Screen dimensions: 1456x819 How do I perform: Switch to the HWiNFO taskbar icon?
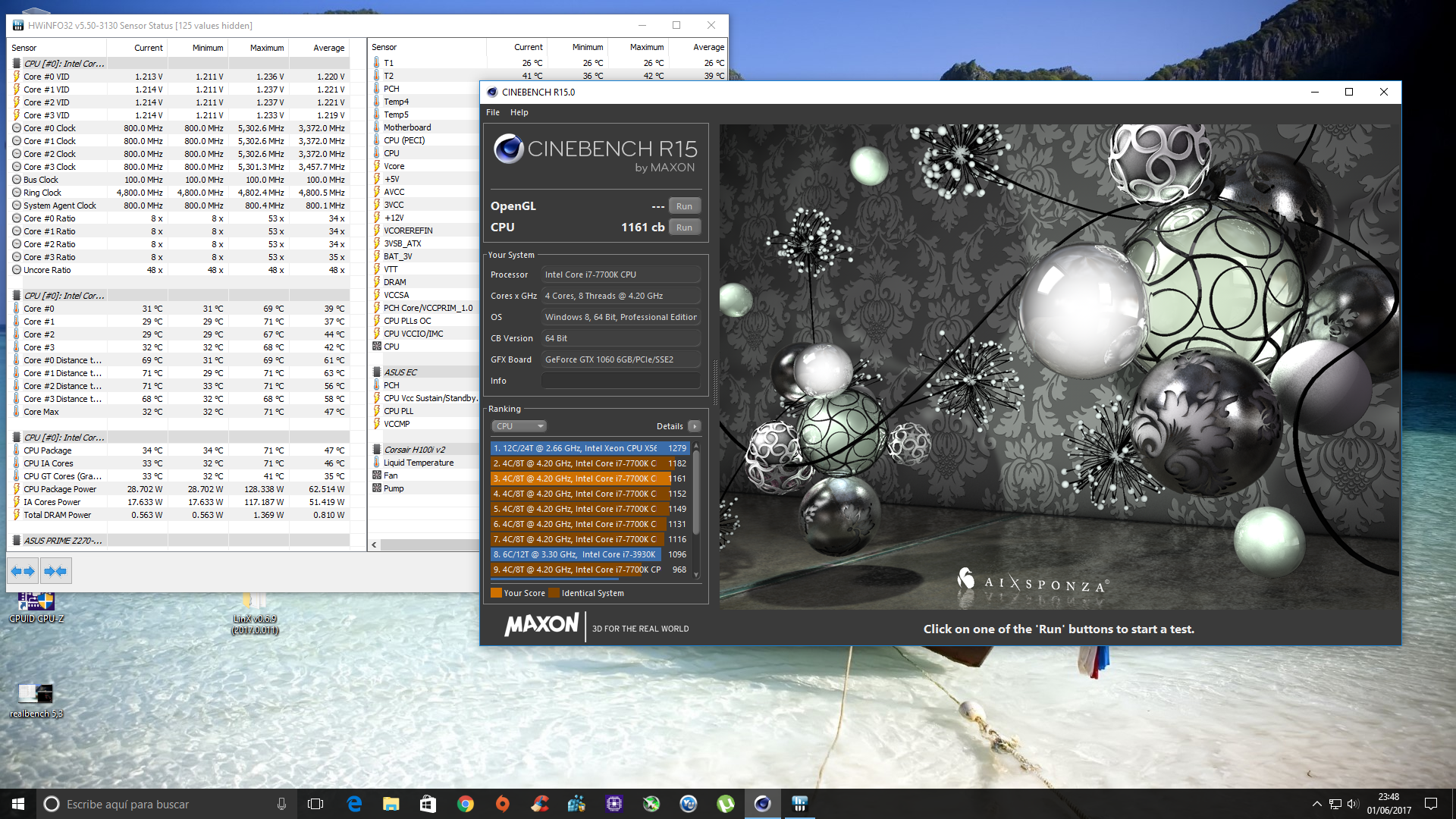click(x=800, y=804)
